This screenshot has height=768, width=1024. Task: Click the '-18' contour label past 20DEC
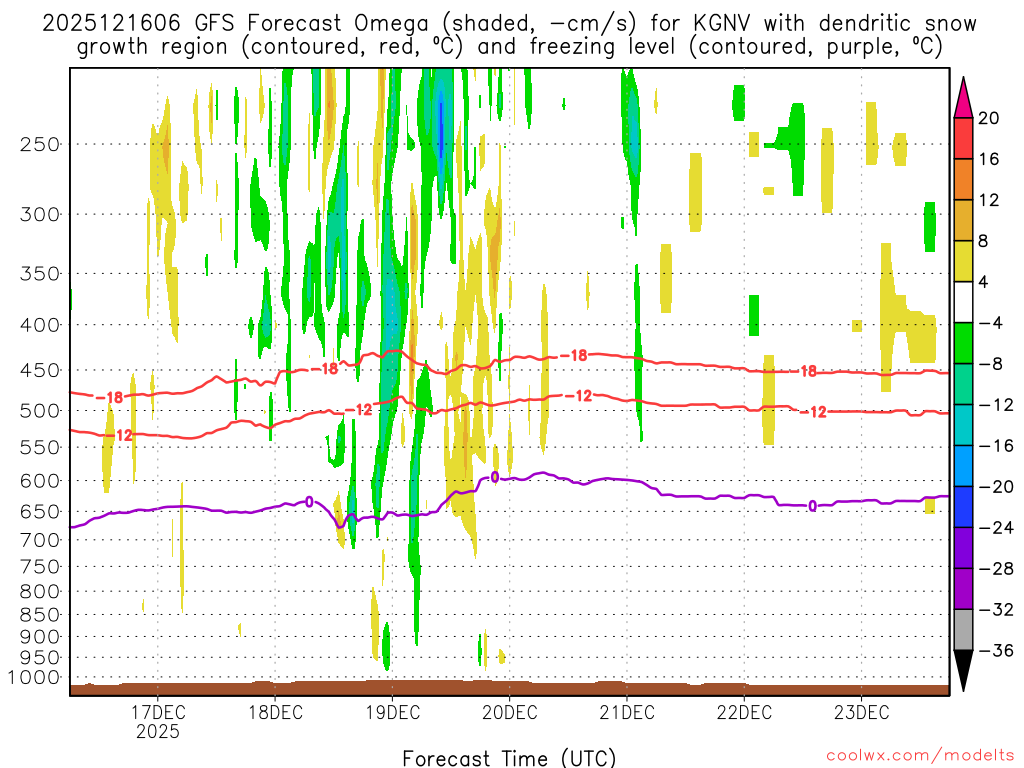click(x=574, y=356)
